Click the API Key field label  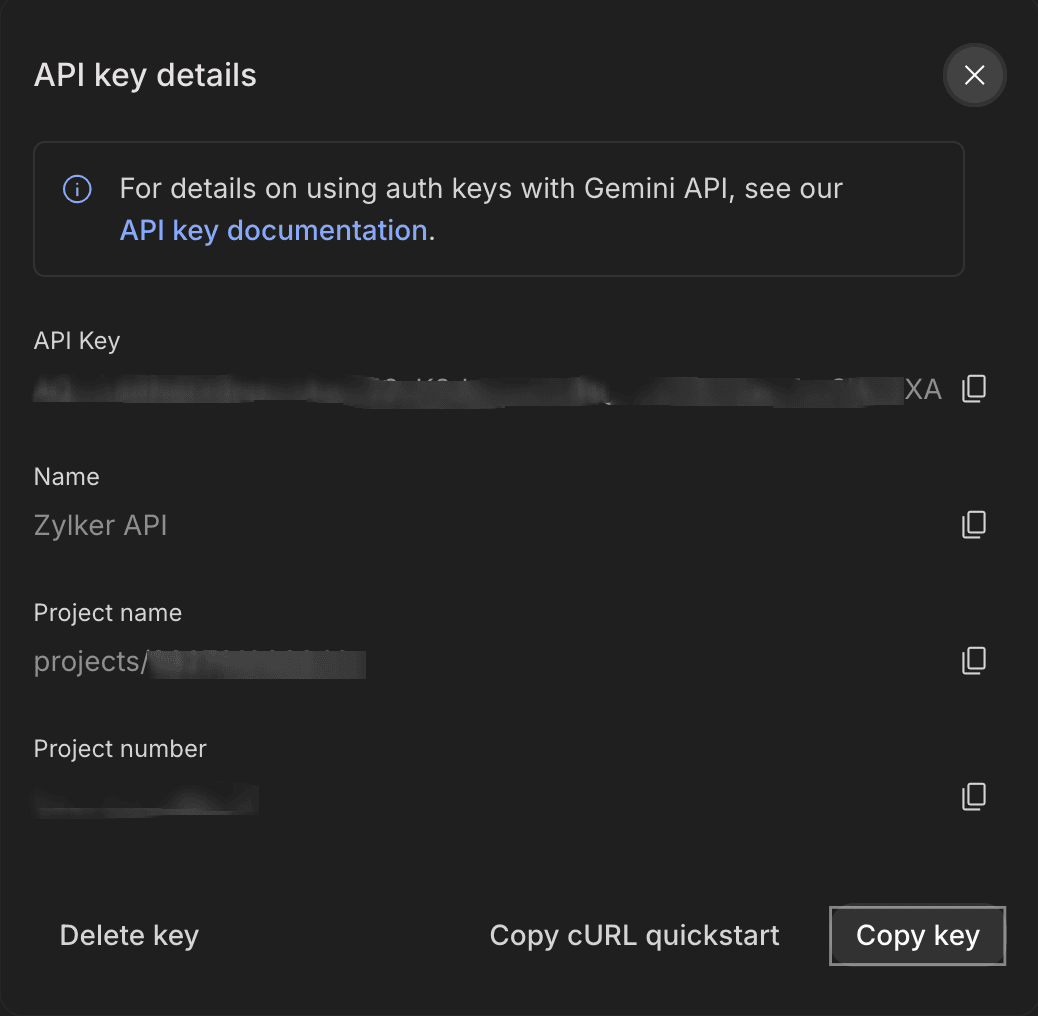[77, 340]
